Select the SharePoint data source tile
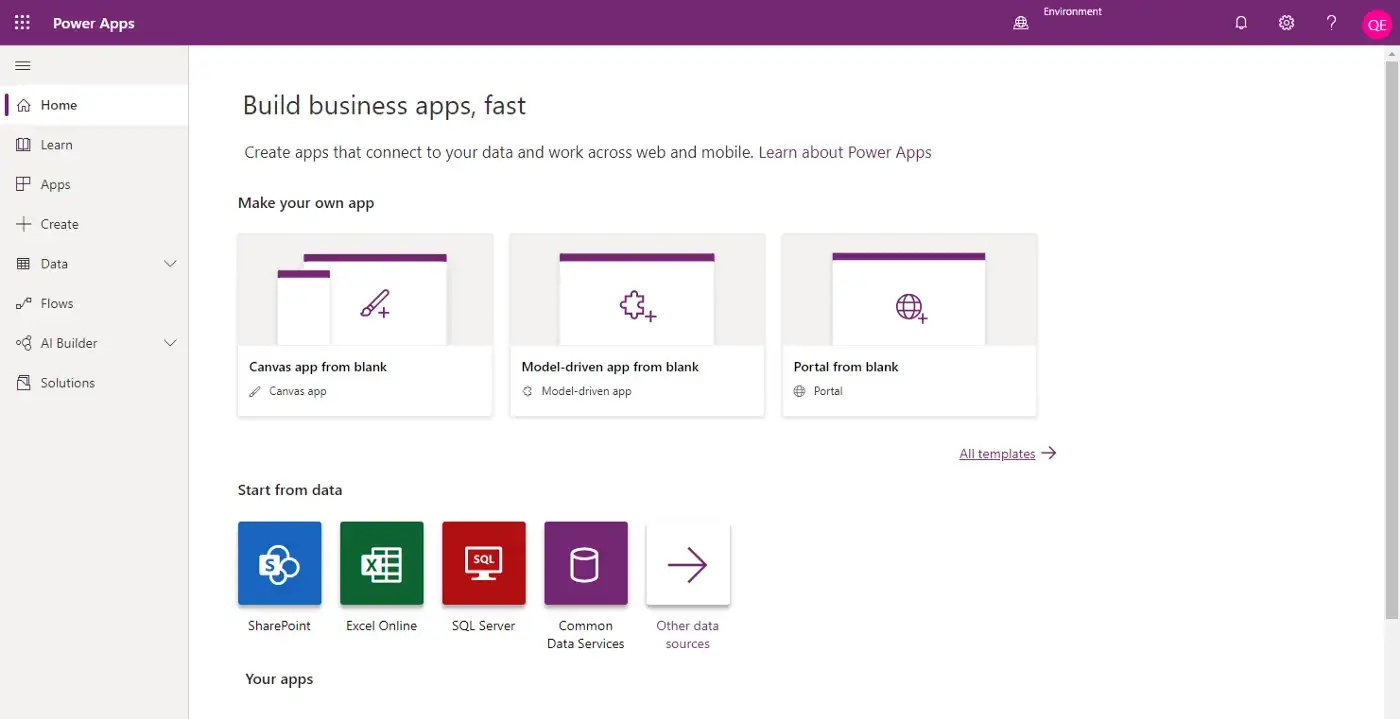1400x719 pixels. click(280, 563)
